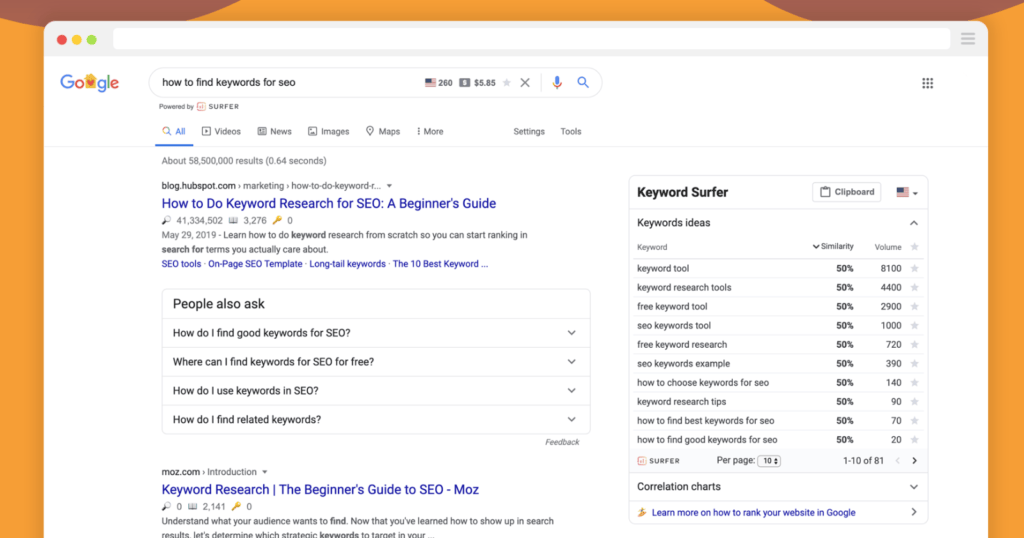
Task: Click the green macOS window button
Action: coord(92,40)
